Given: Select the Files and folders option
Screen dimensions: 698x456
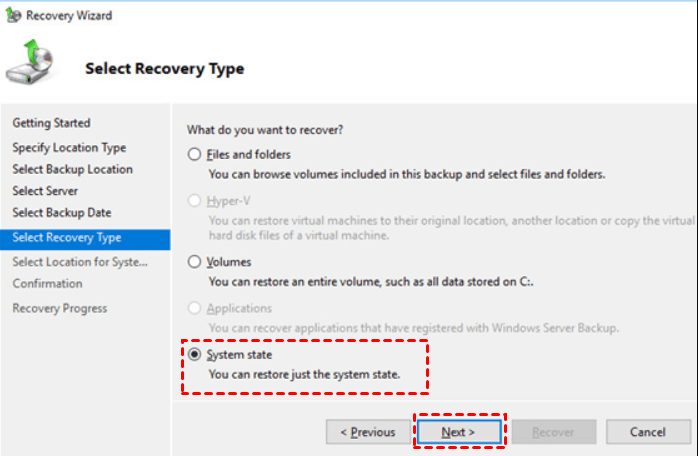Looking at the screenshot, I should pyautogui.click(x=194, y=155).
